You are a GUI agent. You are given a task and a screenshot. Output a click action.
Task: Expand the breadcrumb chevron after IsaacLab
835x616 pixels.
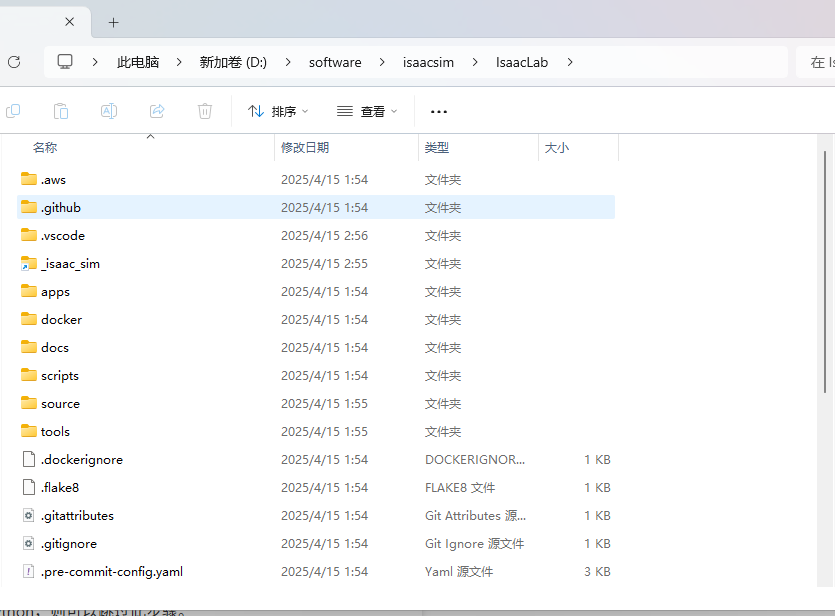pos(569,62)
